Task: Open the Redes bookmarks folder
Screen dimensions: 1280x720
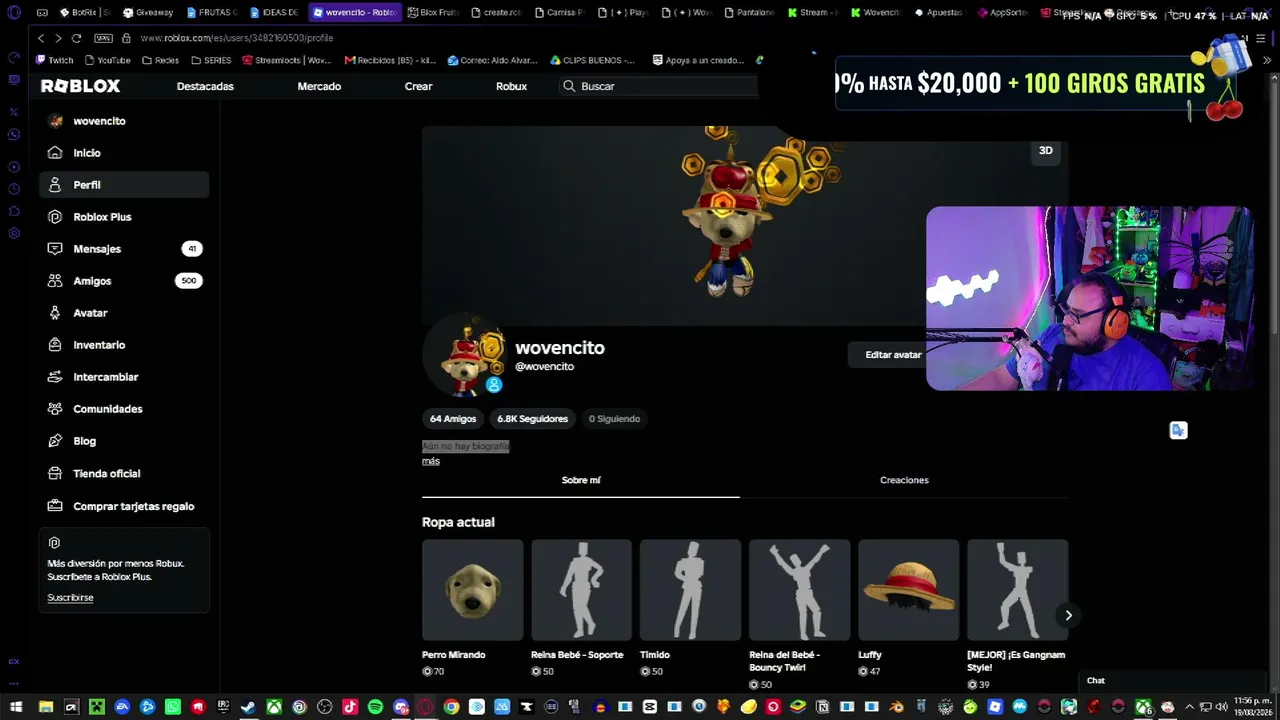Action: click(x=160, y=60)
